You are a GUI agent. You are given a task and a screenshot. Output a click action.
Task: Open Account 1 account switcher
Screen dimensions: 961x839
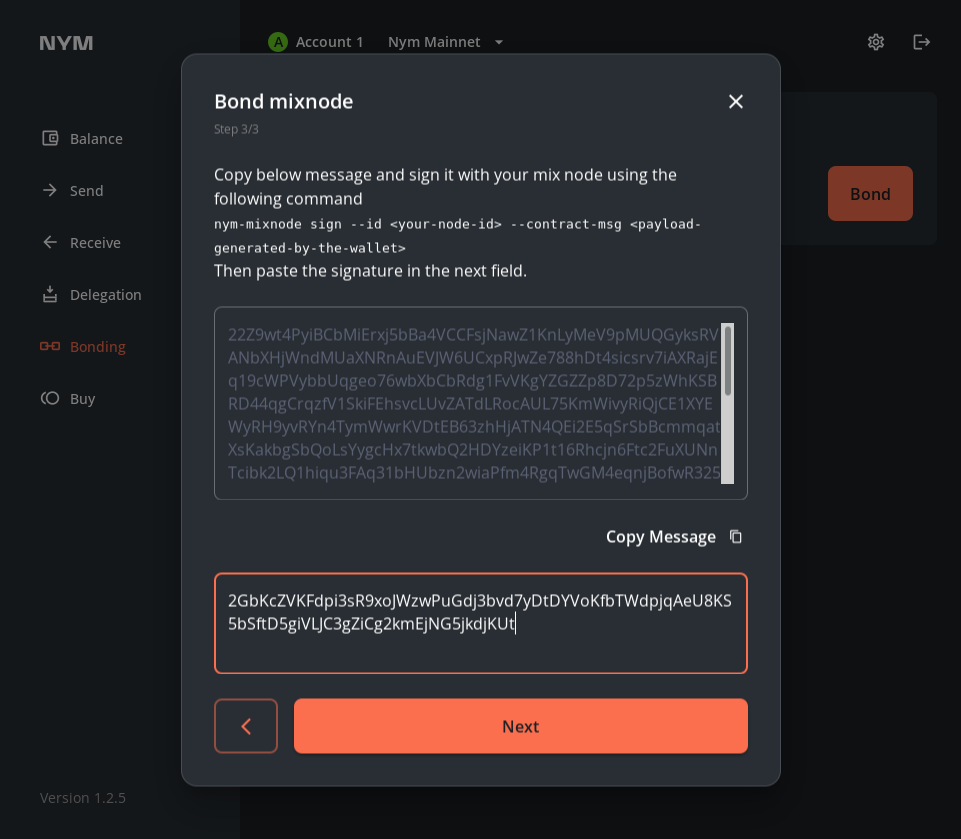coord(316,42)
